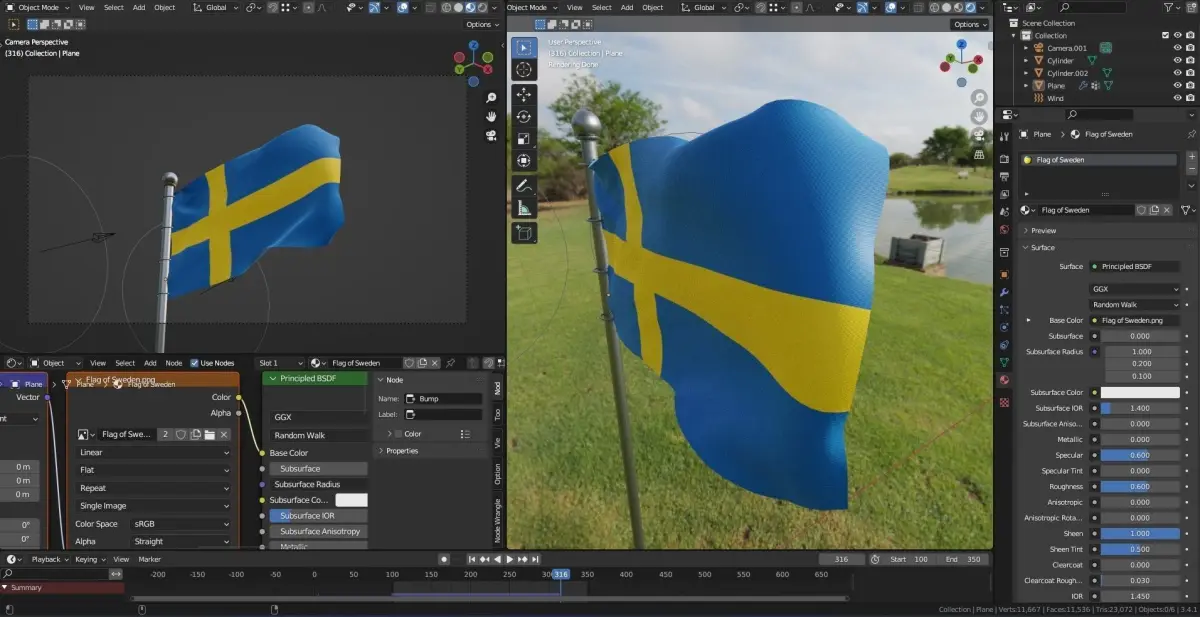Viewport: 1200px width, 617px height.
Task: Enable Use Nodes checkbox
Action: [x=194, y=363]
